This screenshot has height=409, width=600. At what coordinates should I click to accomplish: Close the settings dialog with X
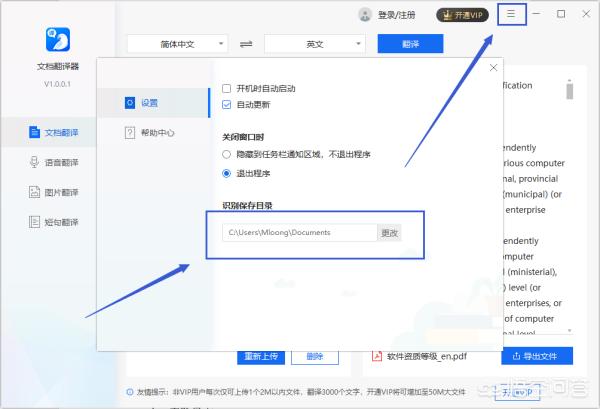pos(493,68)
